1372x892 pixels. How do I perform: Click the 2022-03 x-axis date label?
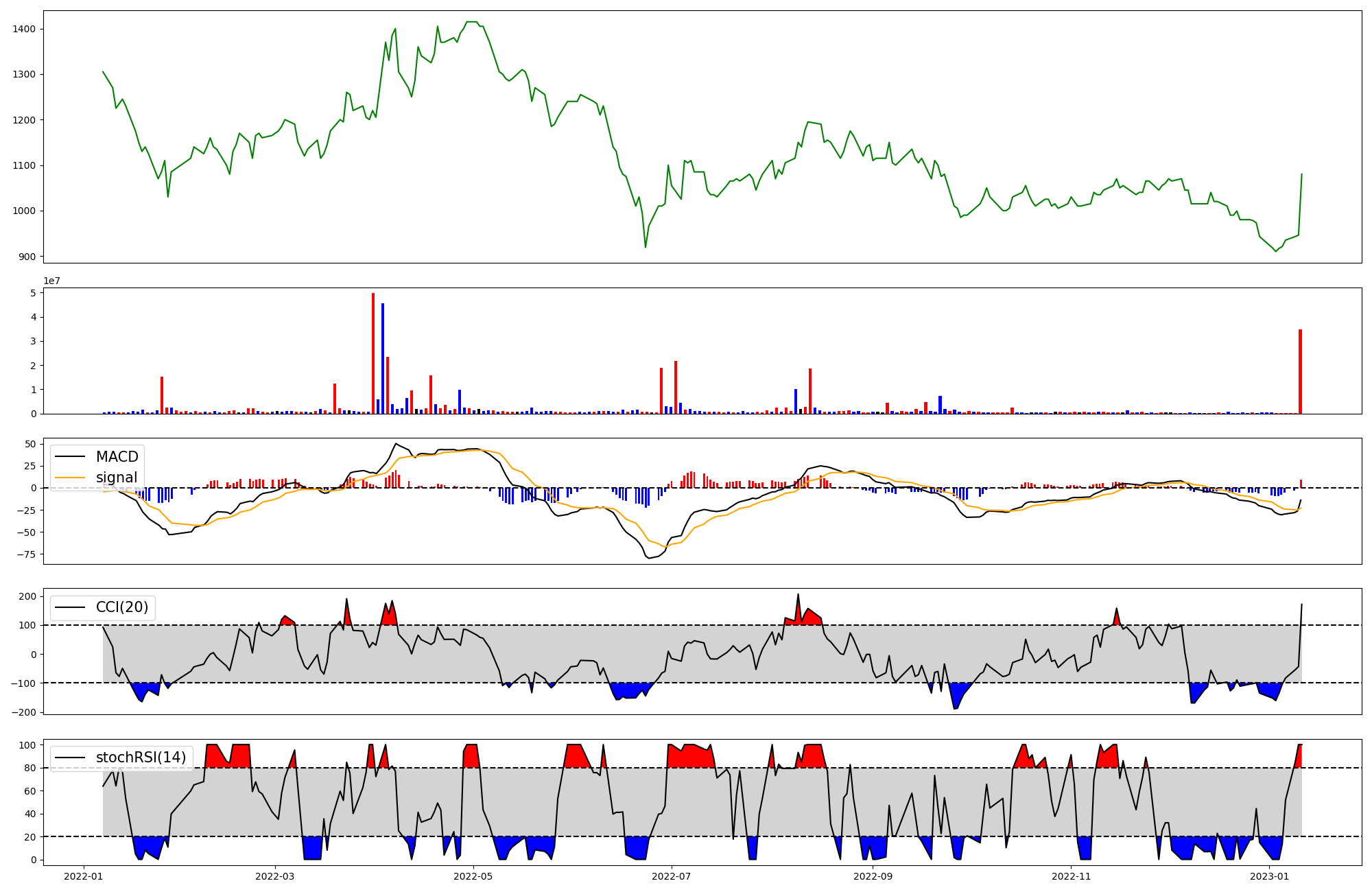tap(275, 876)
